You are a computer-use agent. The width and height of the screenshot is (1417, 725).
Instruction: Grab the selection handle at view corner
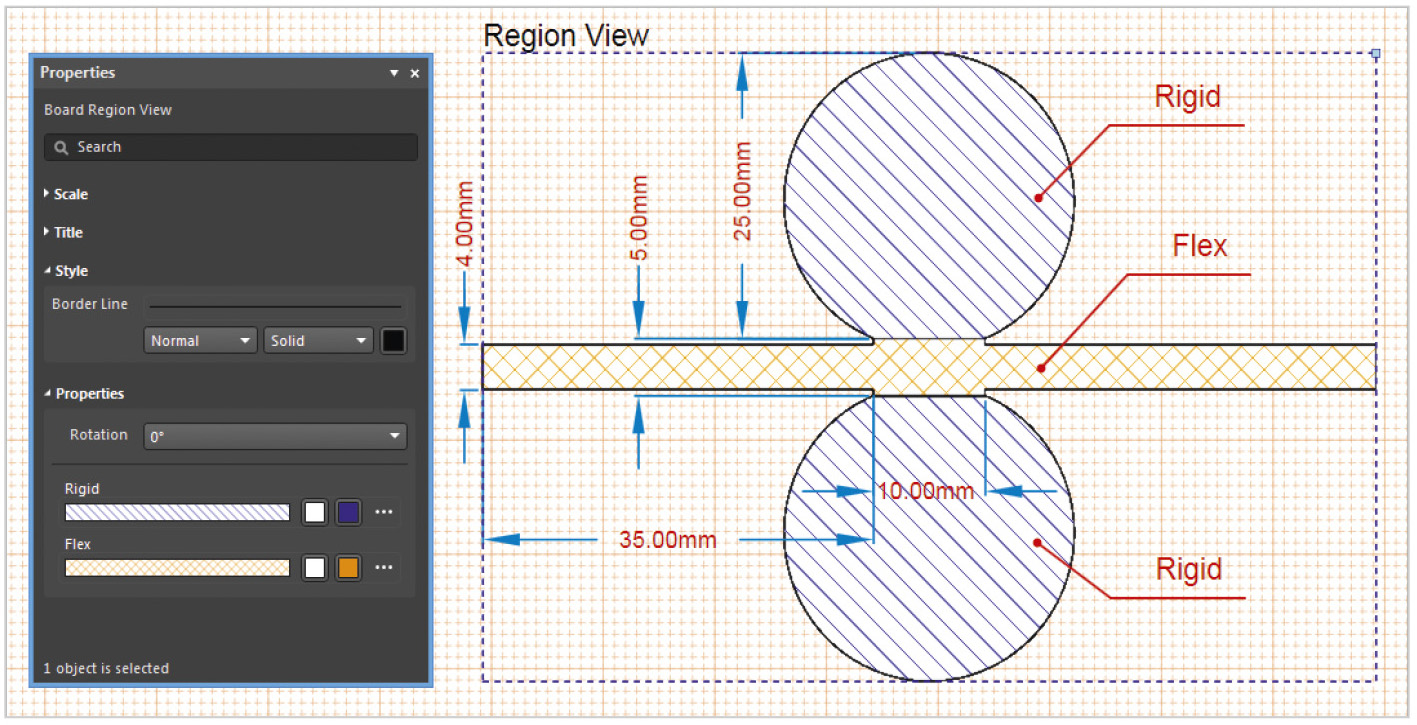[1376, 53]
